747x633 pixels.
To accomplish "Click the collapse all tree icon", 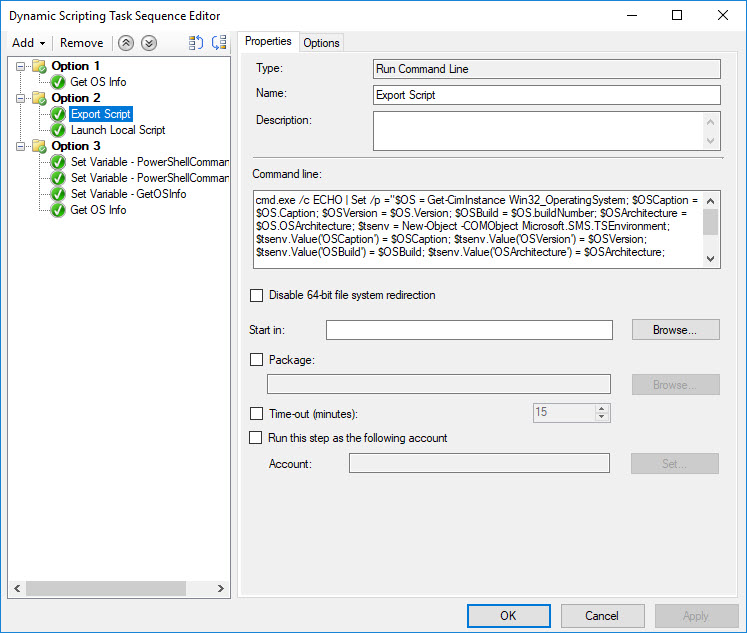I will (219, 43).
